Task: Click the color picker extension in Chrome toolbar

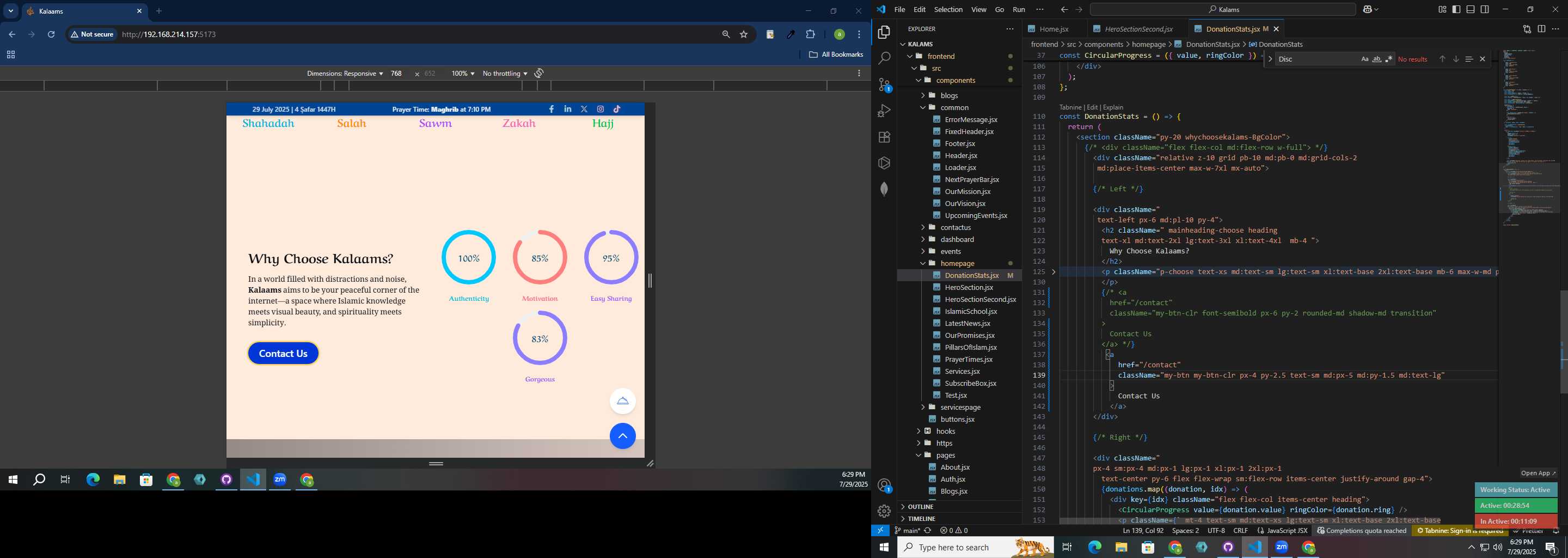Action: point(791,35)
